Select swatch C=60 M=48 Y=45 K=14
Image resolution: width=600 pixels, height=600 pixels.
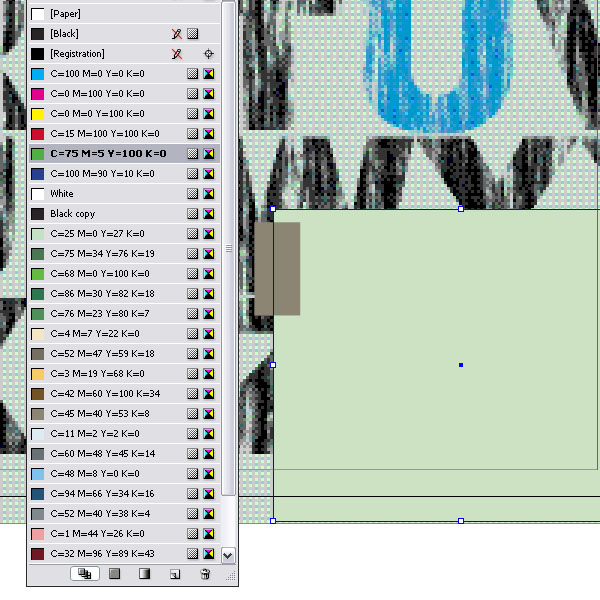point(124,453)
